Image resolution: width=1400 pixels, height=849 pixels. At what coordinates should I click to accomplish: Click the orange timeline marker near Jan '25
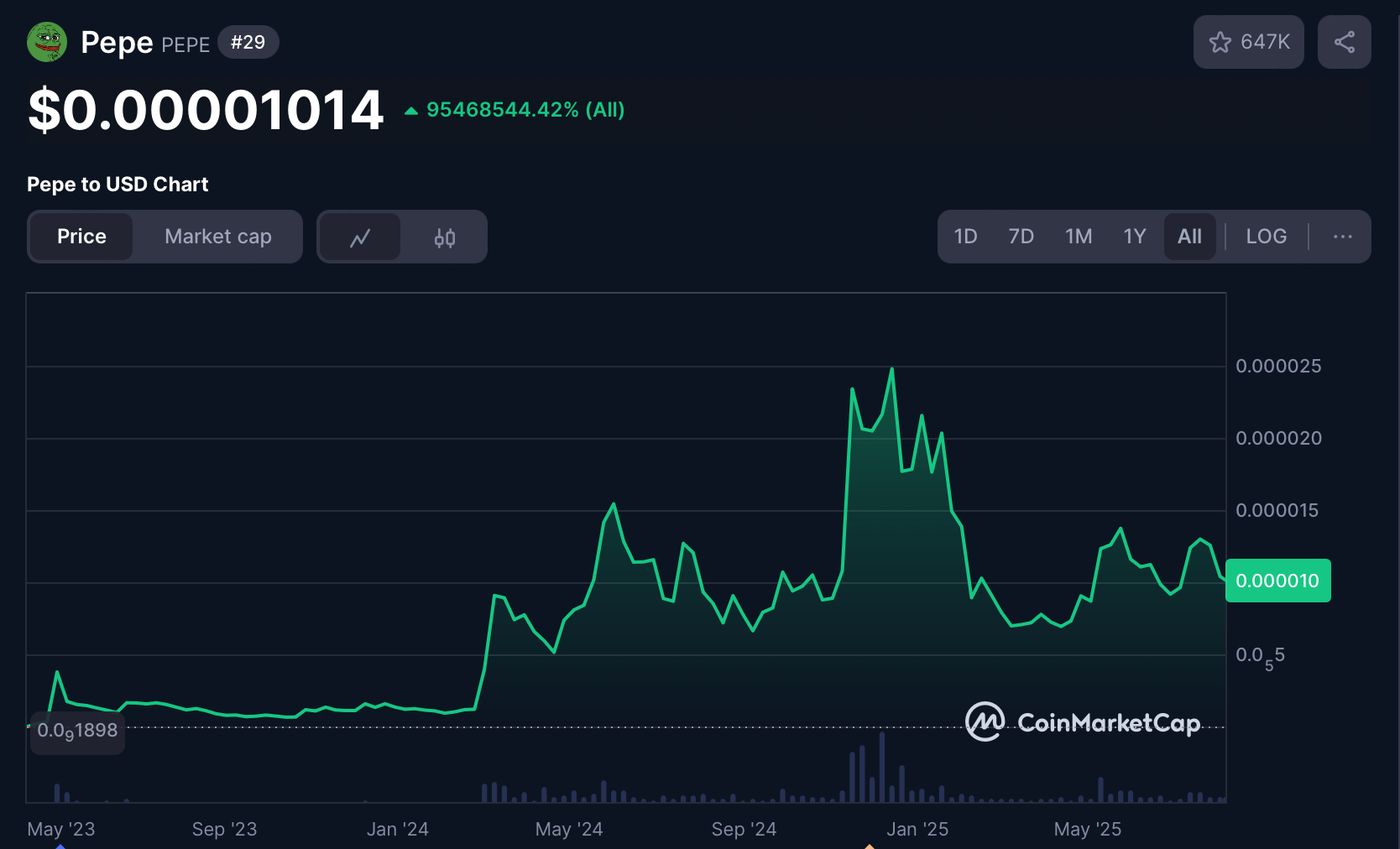point(870,846)
